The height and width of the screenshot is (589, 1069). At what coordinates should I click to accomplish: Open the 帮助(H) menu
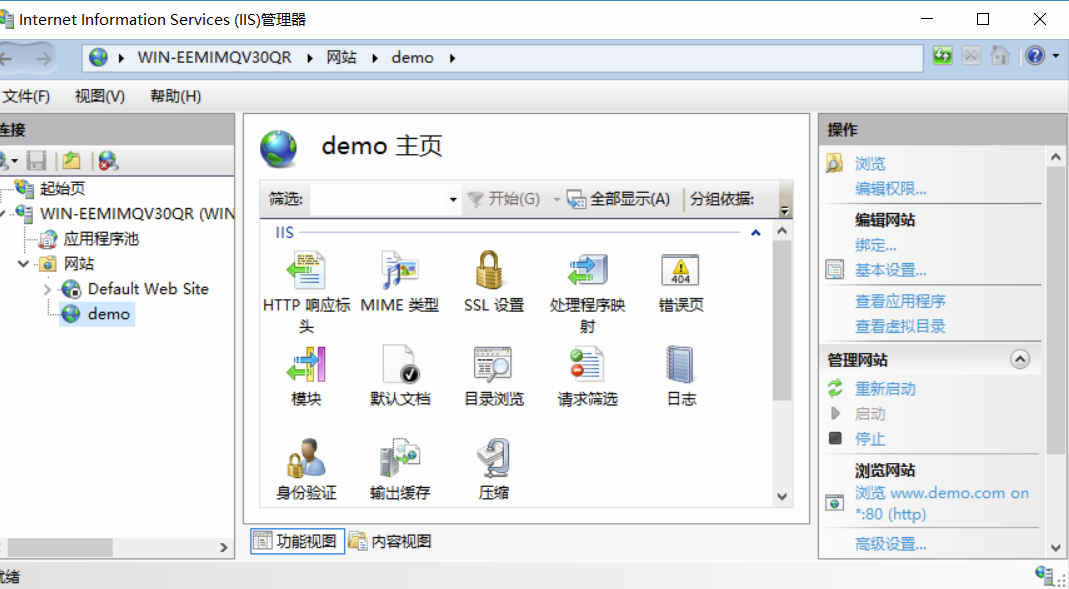click(175, 96)
